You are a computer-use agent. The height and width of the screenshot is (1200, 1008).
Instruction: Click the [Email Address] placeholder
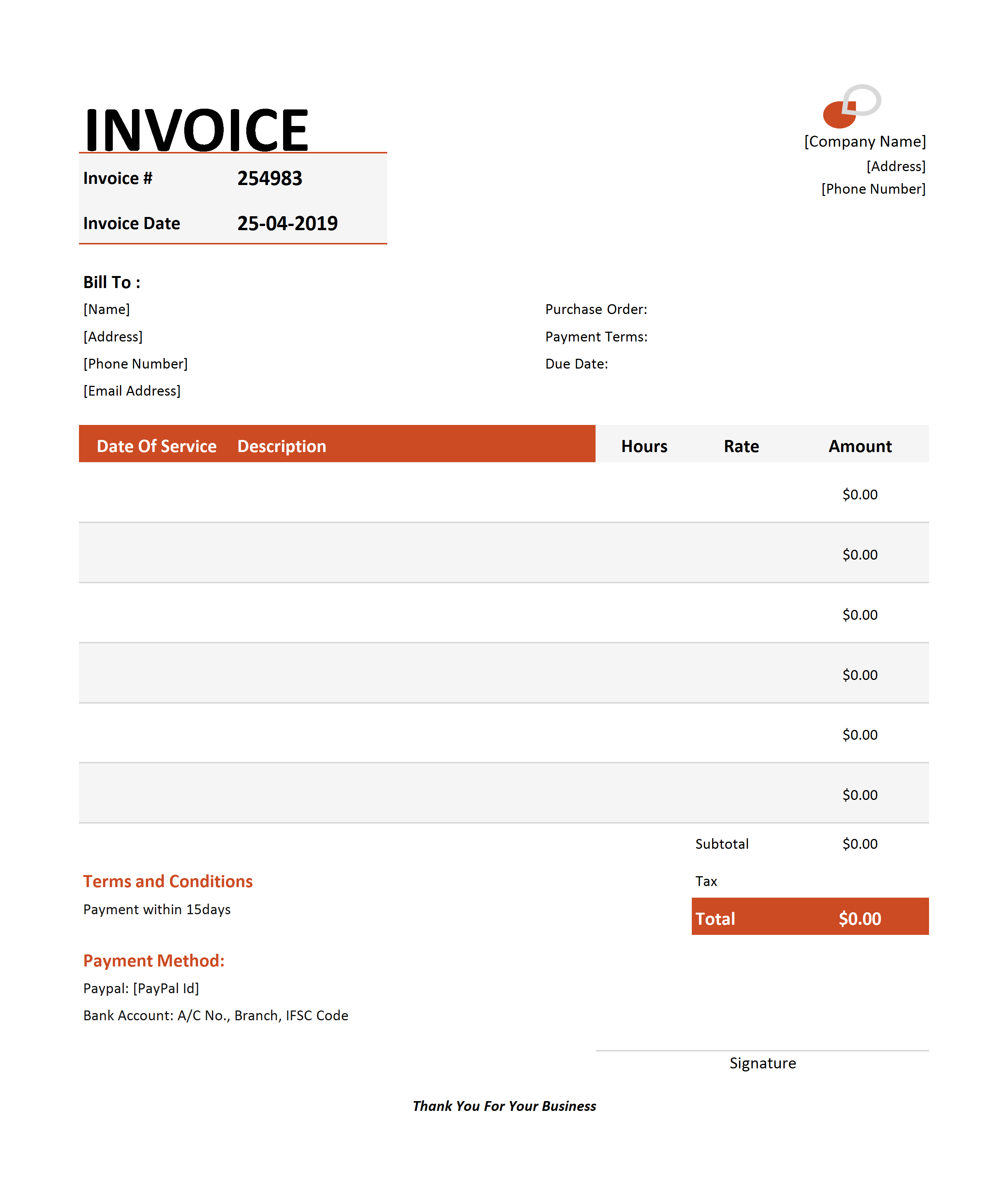[132, 391]
